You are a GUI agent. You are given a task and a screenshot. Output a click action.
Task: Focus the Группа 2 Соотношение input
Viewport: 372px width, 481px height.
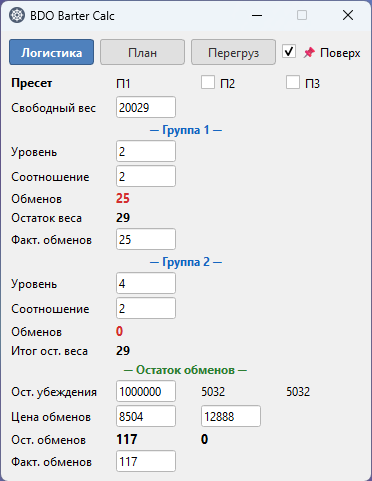click(146, 308)
